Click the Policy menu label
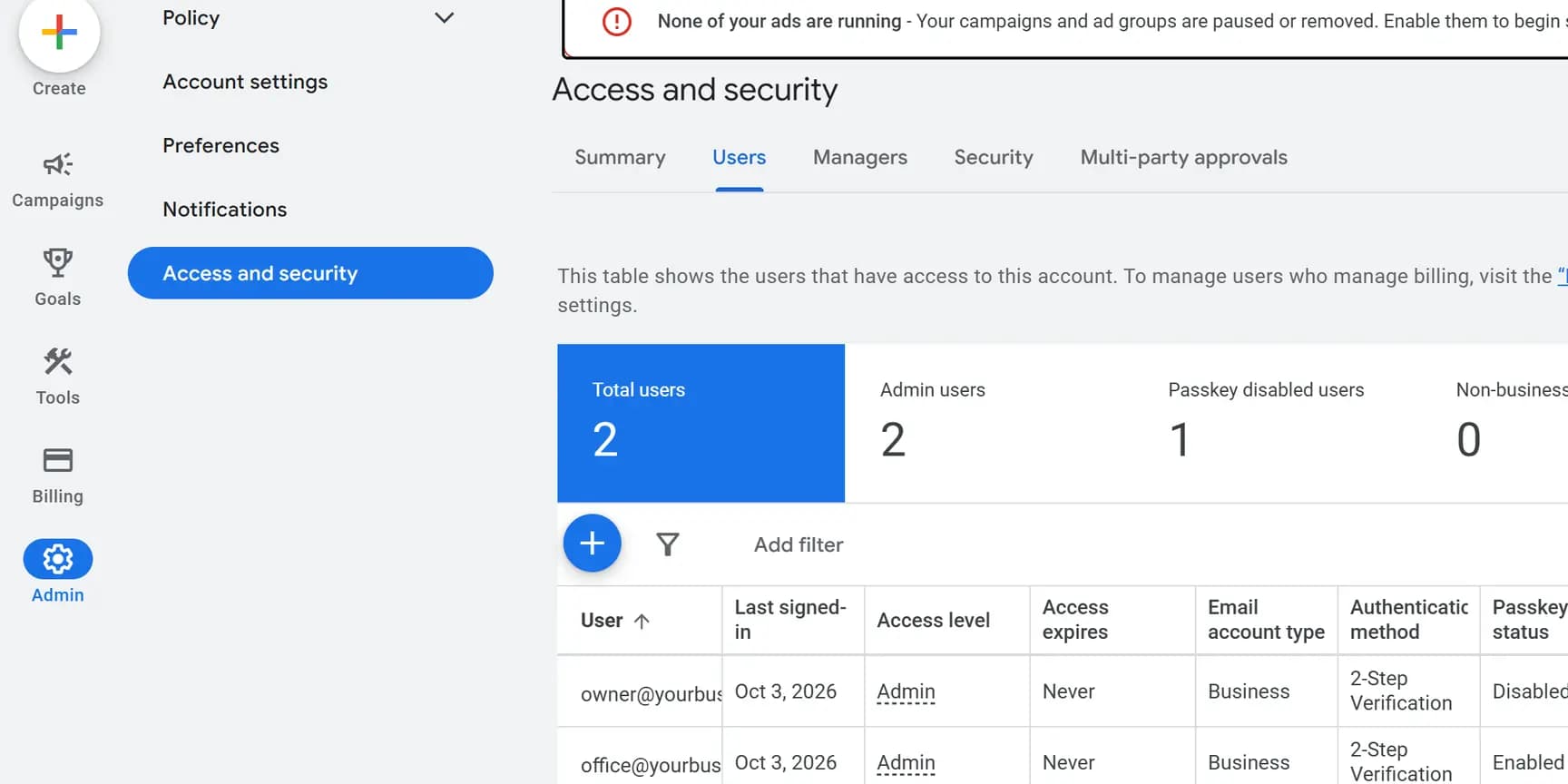This screenshot has height=784, width=1568. coord(191,18)
